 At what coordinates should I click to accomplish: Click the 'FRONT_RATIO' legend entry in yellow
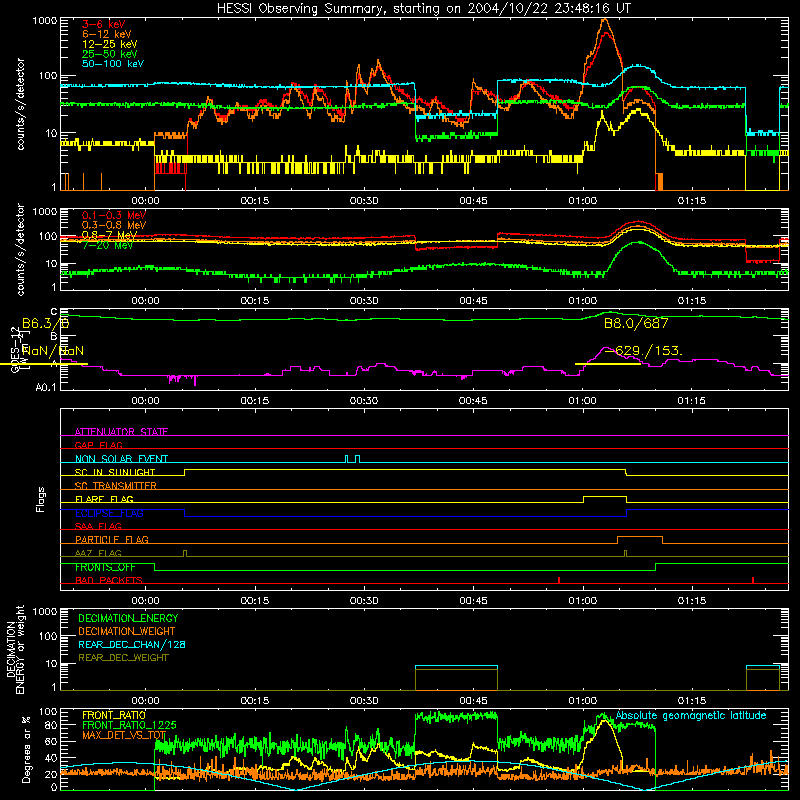(x=114, y=715)
